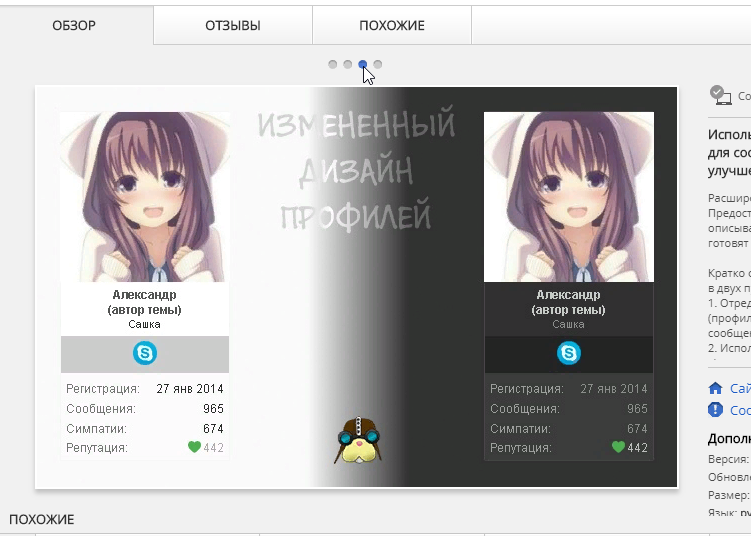This screenshot has height=536, width=751.
Task: Click the Skype icon in dark profile
Action: click(569, 353)
